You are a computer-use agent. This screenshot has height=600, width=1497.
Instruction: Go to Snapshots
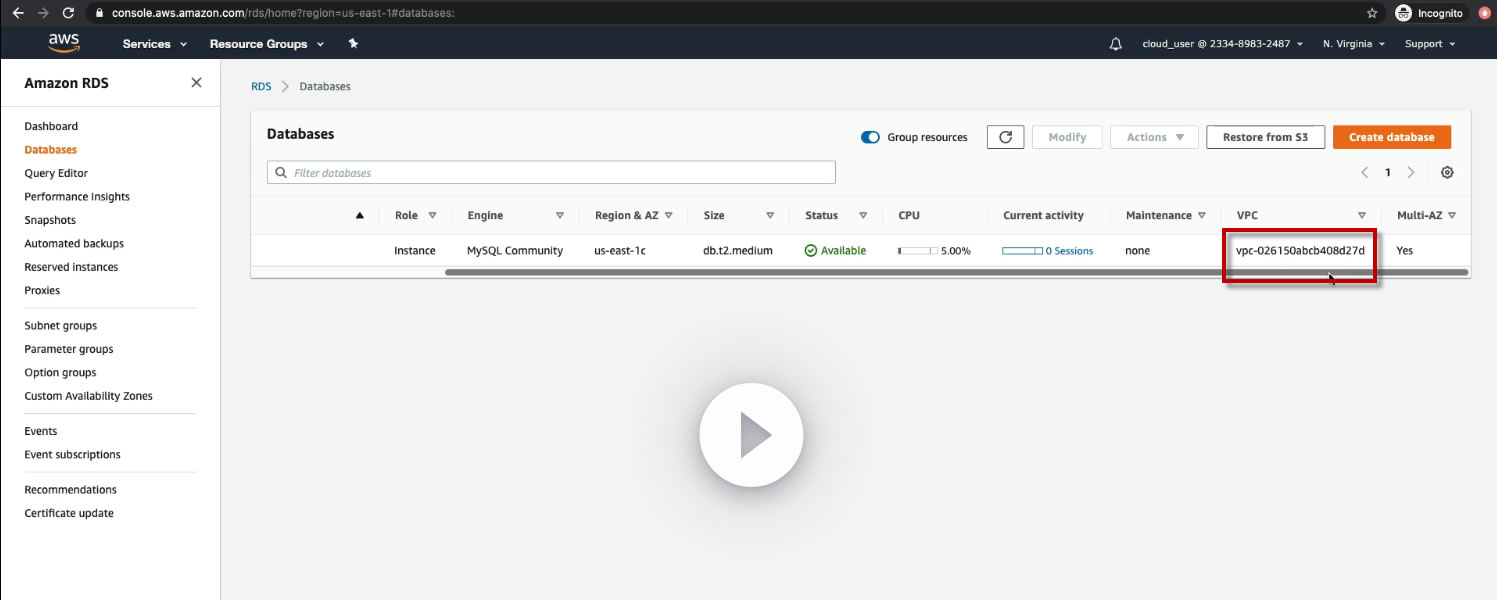coord(50,220)
